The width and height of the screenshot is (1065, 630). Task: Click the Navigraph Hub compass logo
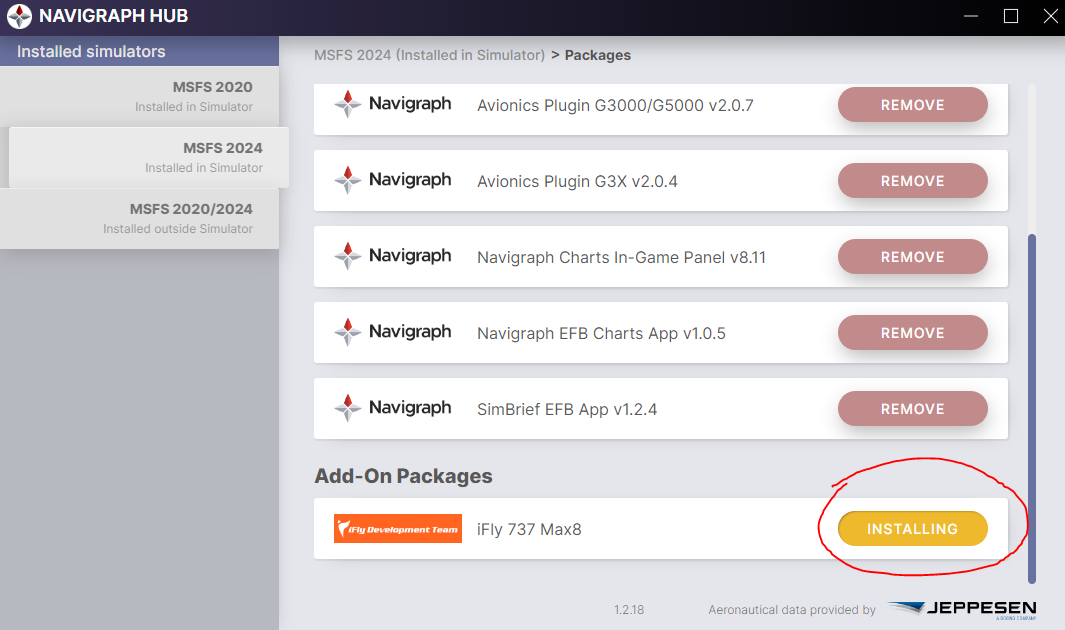[x=19, y=16]
